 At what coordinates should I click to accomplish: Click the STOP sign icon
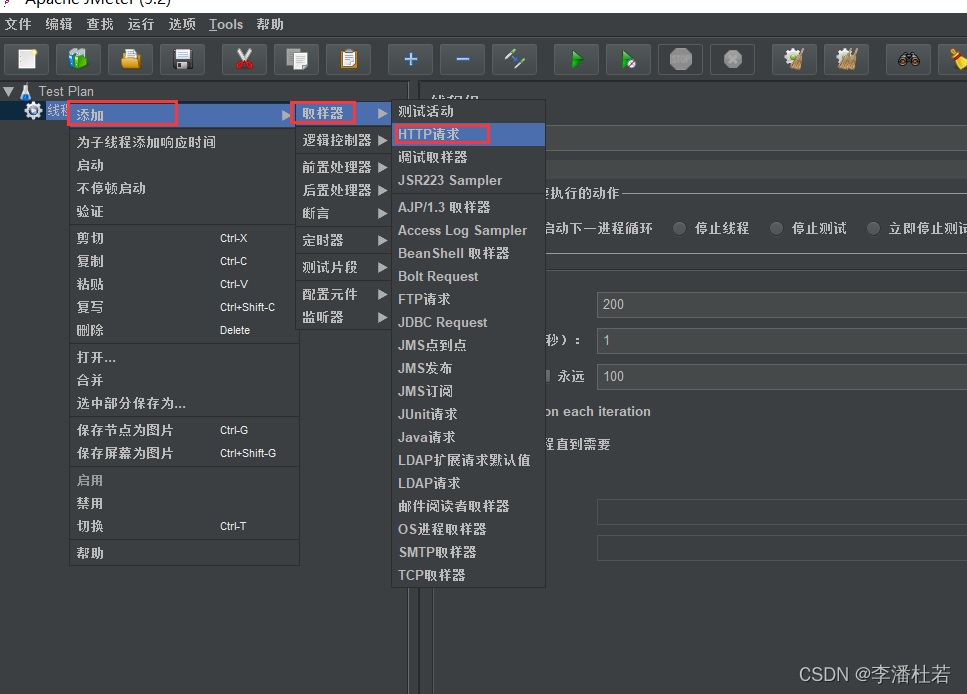pyautogui.click(x=681, y=59)
